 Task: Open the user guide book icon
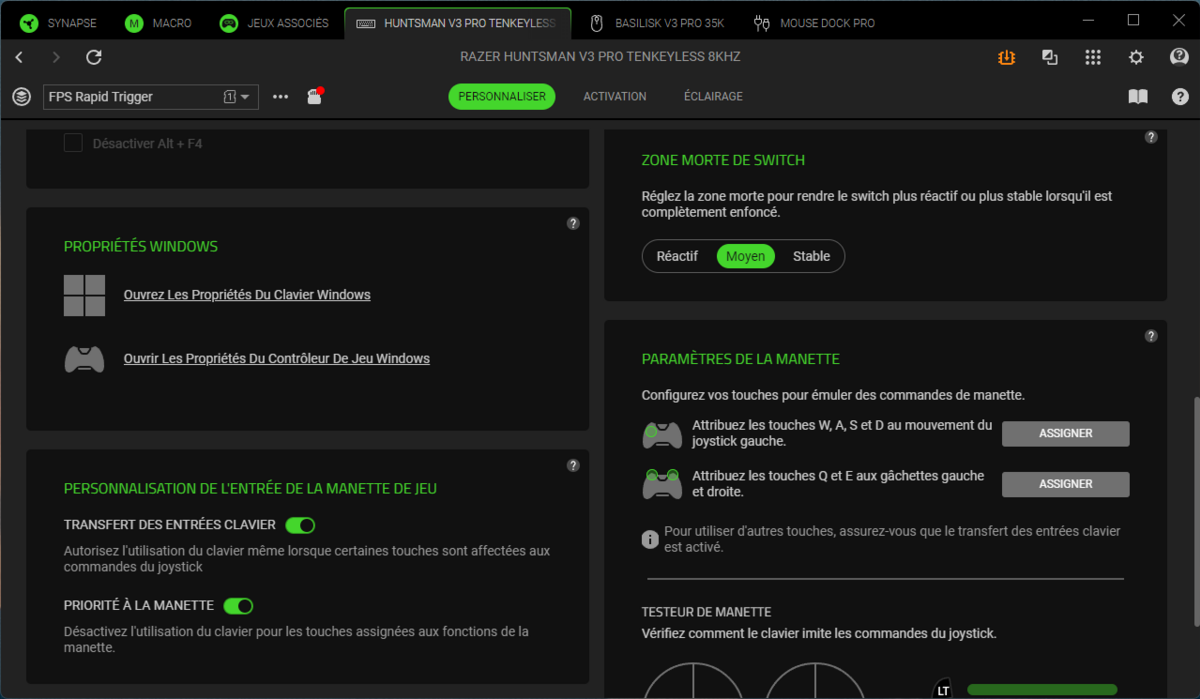click(x=1138, y=96)
